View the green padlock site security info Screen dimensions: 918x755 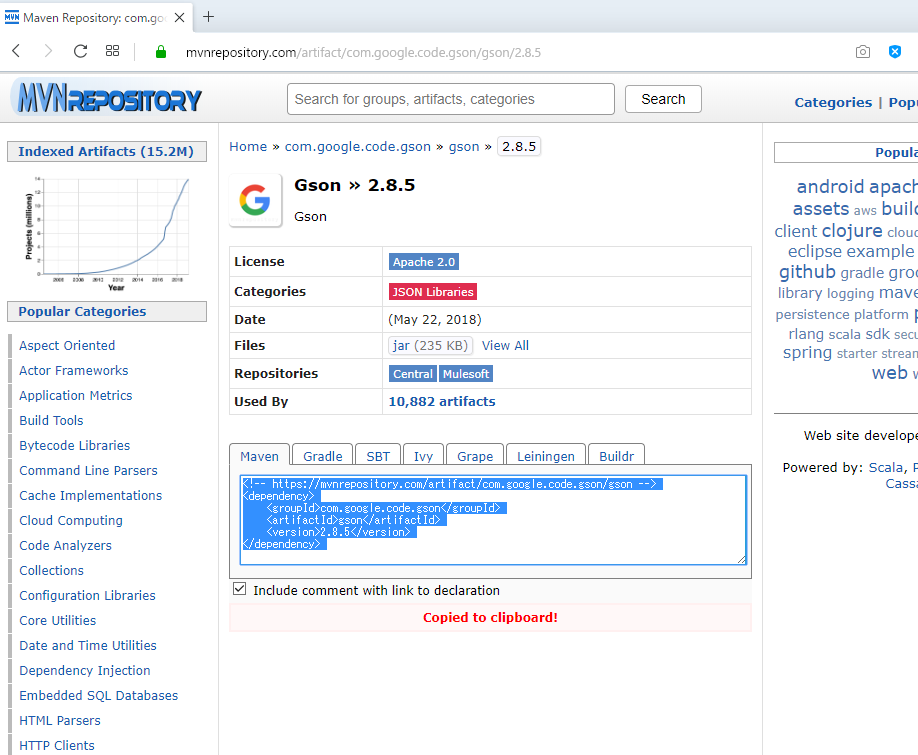click(x=160, y=52)
